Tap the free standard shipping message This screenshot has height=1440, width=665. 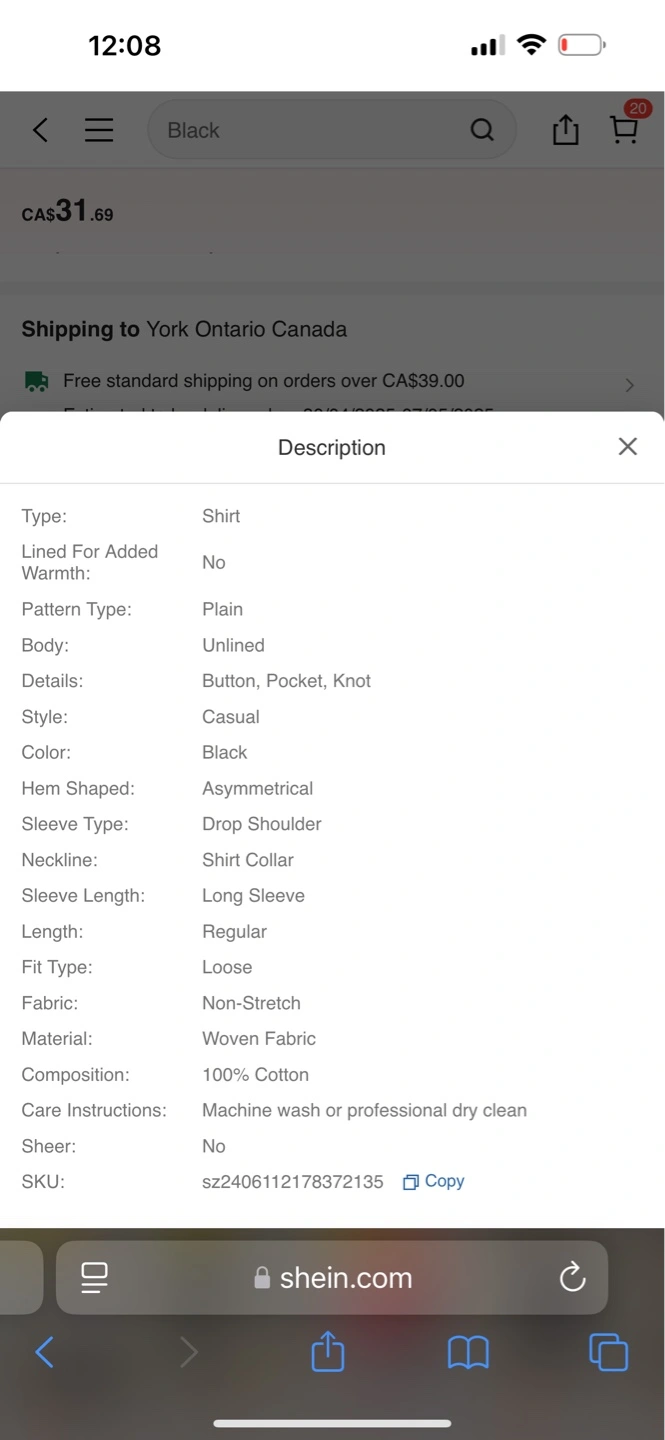pyautogui.click(x=263, y=381)
